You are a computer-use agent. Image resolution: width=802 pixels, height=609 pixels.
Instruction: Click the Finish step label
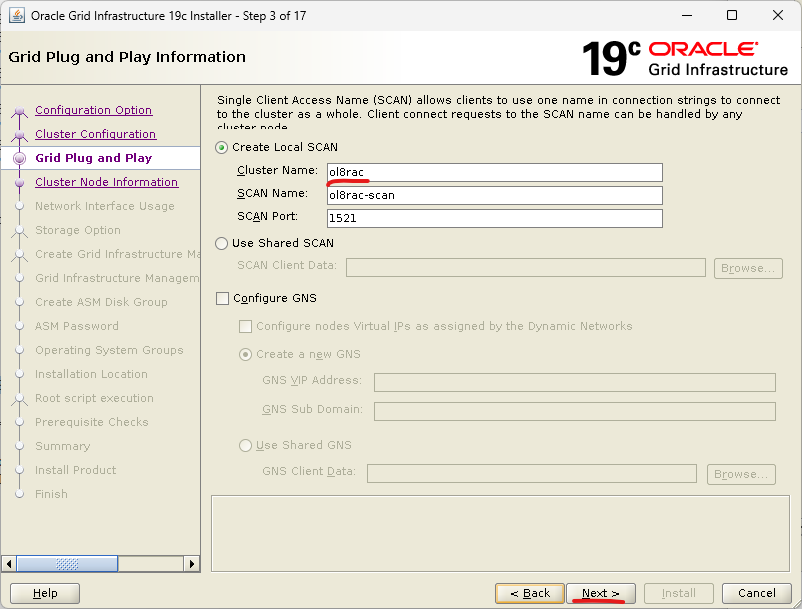pos(51,494)
